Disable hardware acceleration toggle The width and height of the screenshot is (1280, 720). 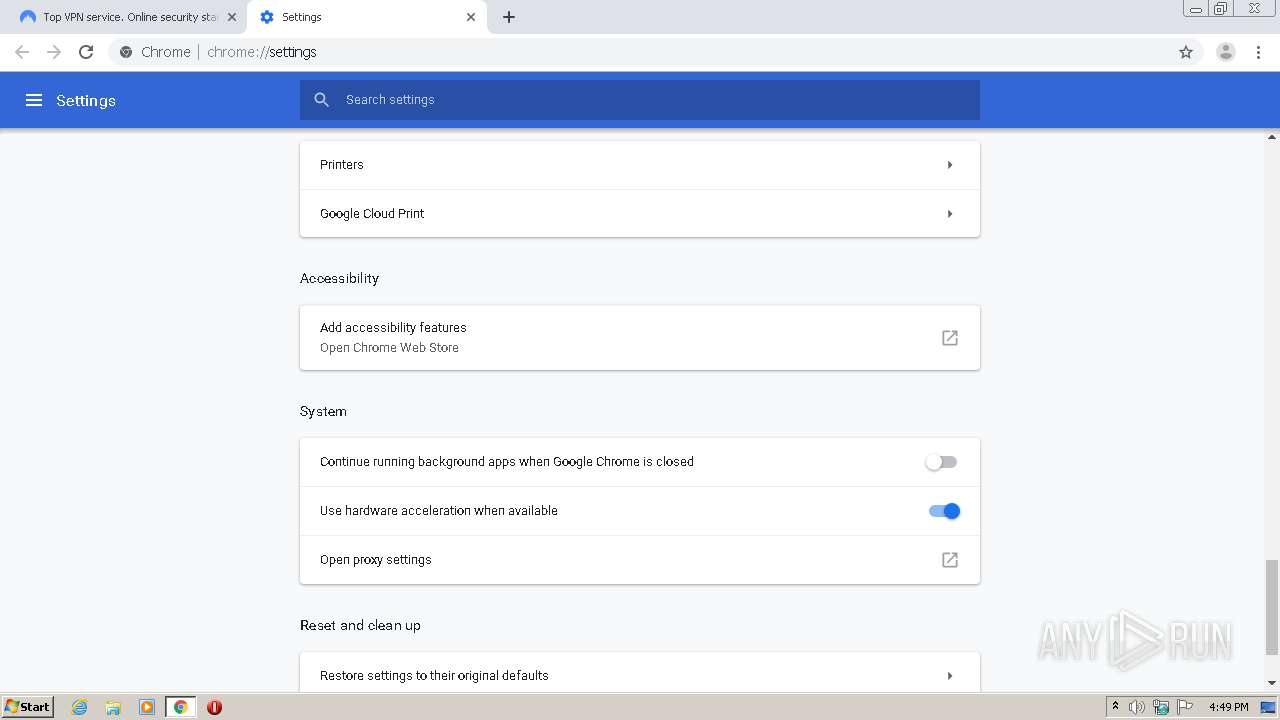944,511
